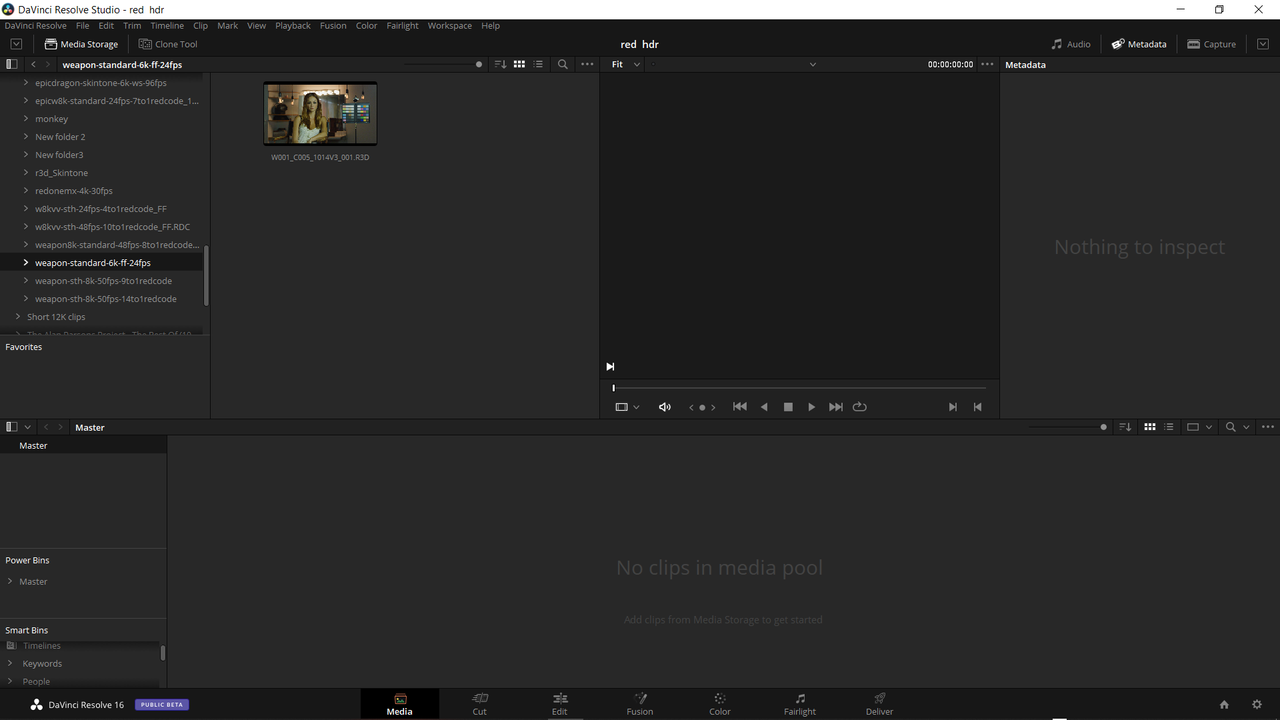This screenshot has width=1280, height=720.
Task: Toggle the Metadata panel
Action: tap(1139, 44)
